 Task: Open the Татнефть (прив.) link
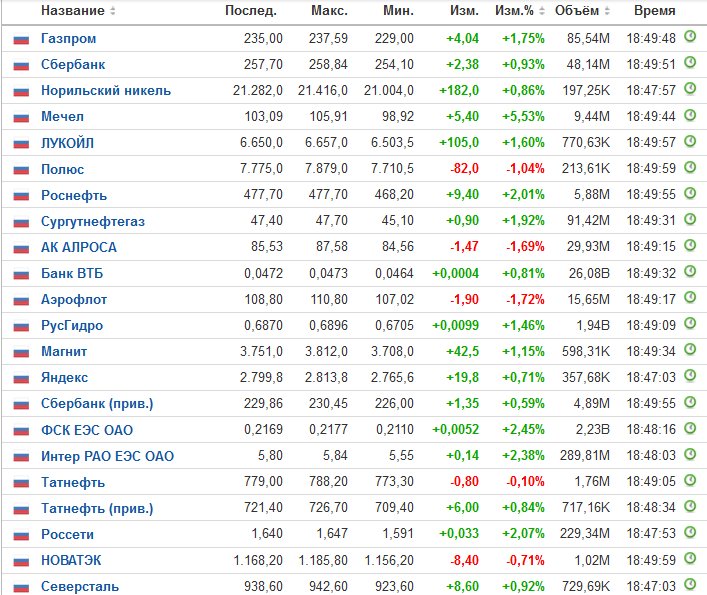point(97,508)
